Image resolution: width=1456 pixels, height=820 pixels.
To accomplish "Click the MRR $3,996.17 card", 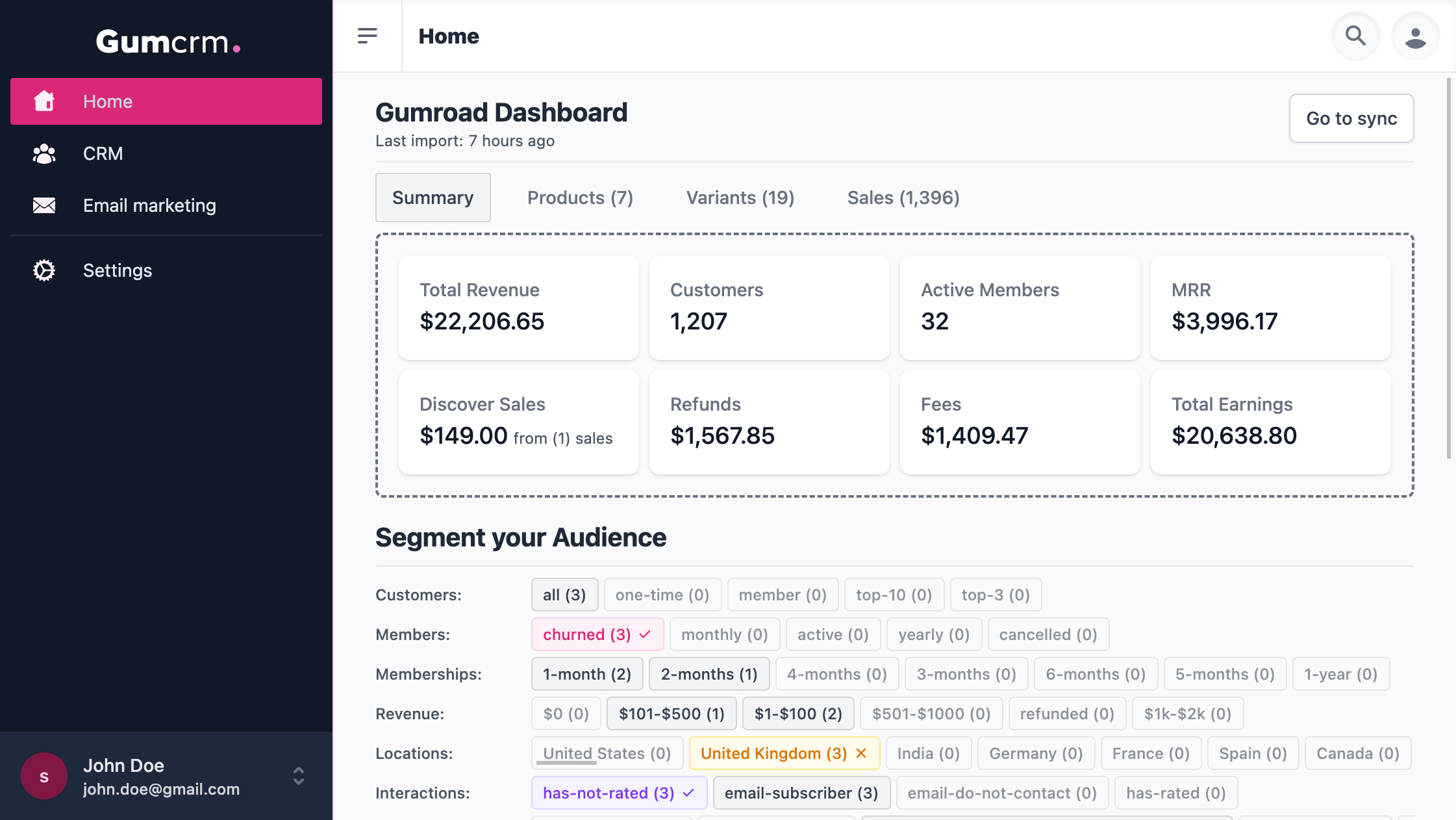I will pyautogui.click(x=1270, y=307).
